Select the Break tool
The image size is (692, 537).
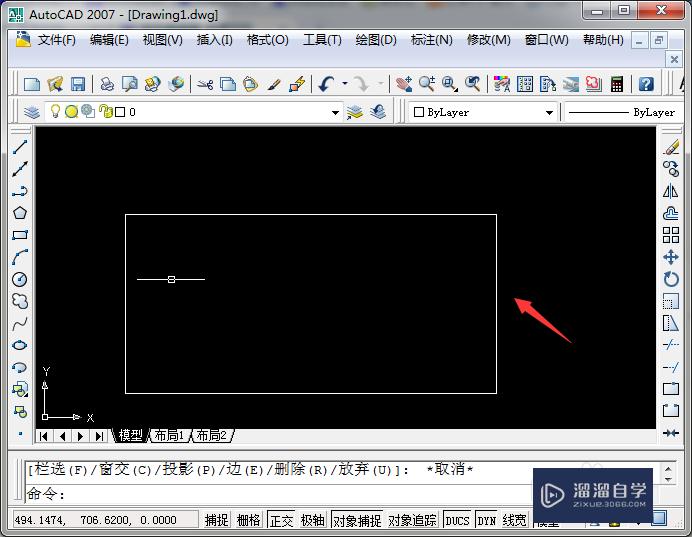click(x=671, y=411)
